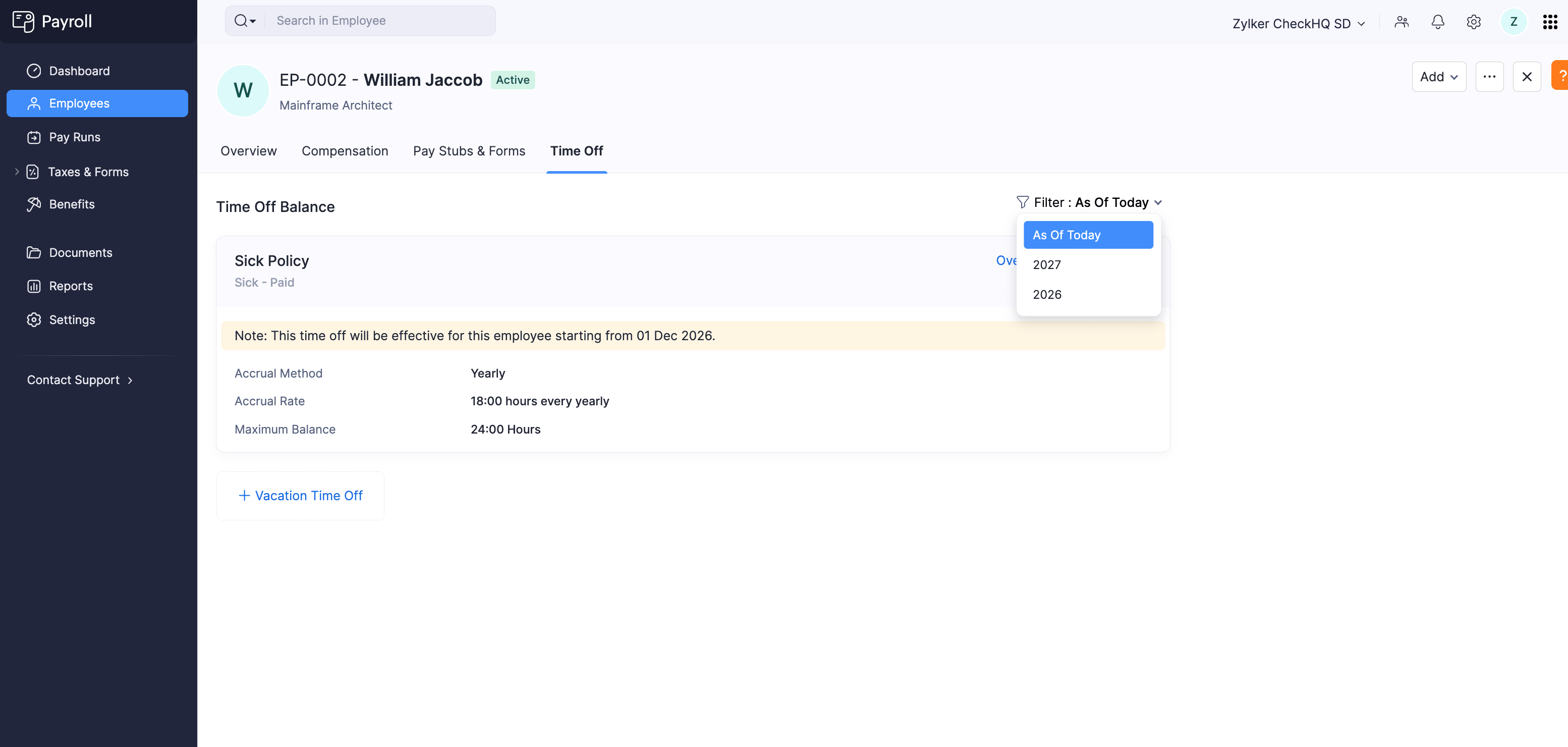Click the Sick Policy heading
This screenshot has height=747, width=1568.
coord(271,260)
